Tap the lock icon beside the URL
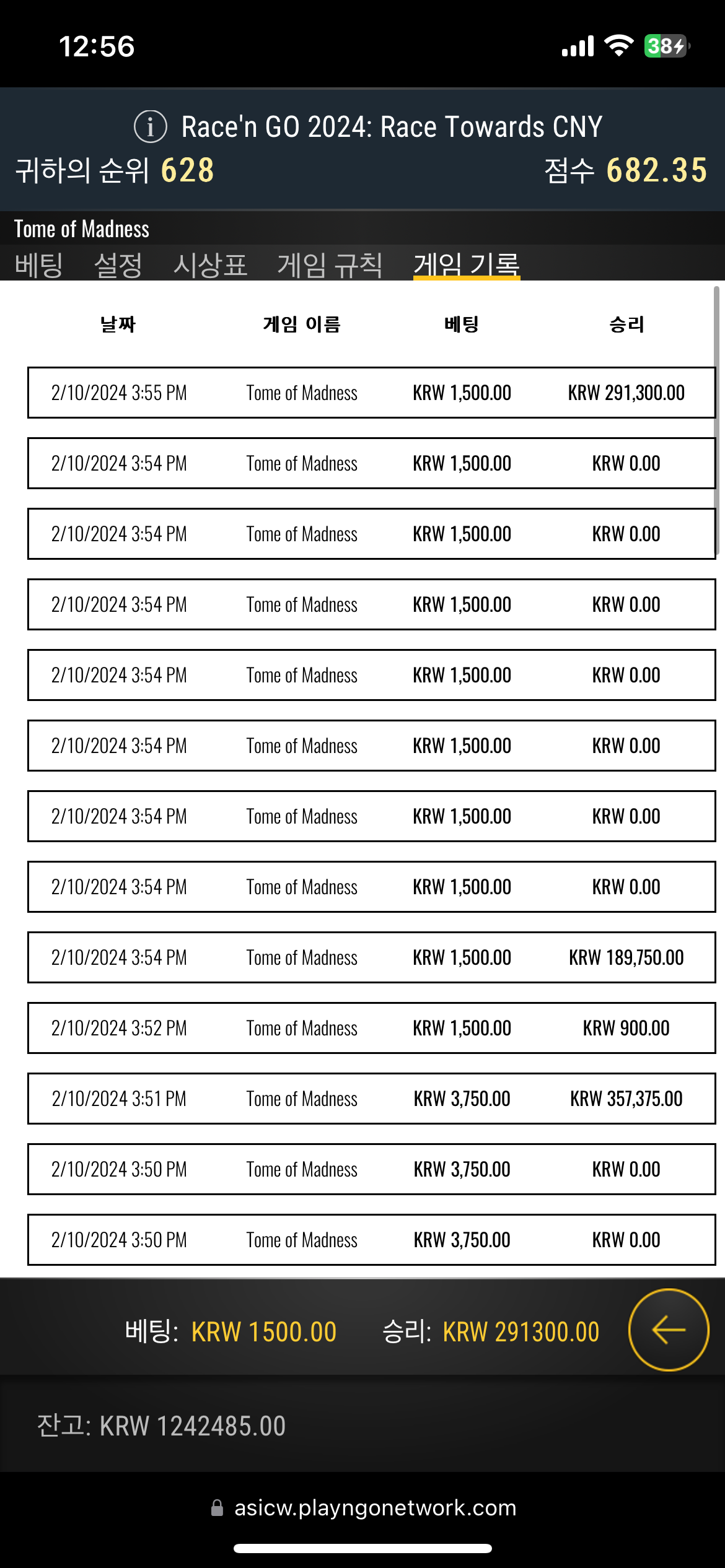 click(x=217, y=1507)
